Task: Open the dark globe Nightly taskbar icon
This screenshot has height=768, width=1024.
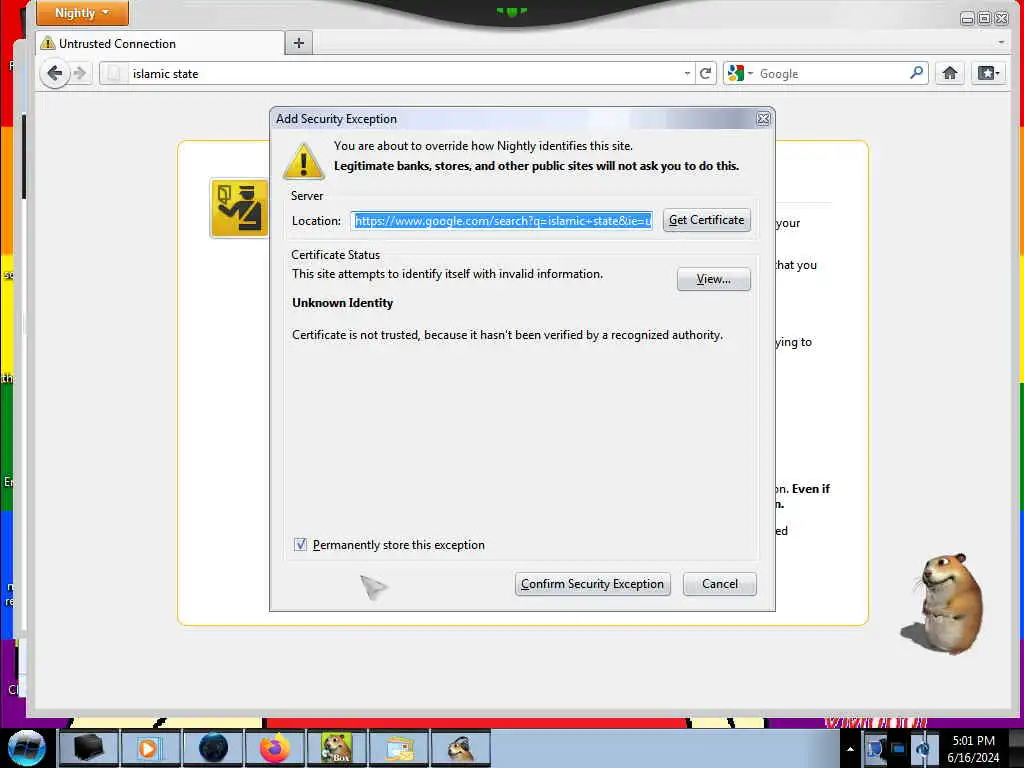Action: point(213,748)
